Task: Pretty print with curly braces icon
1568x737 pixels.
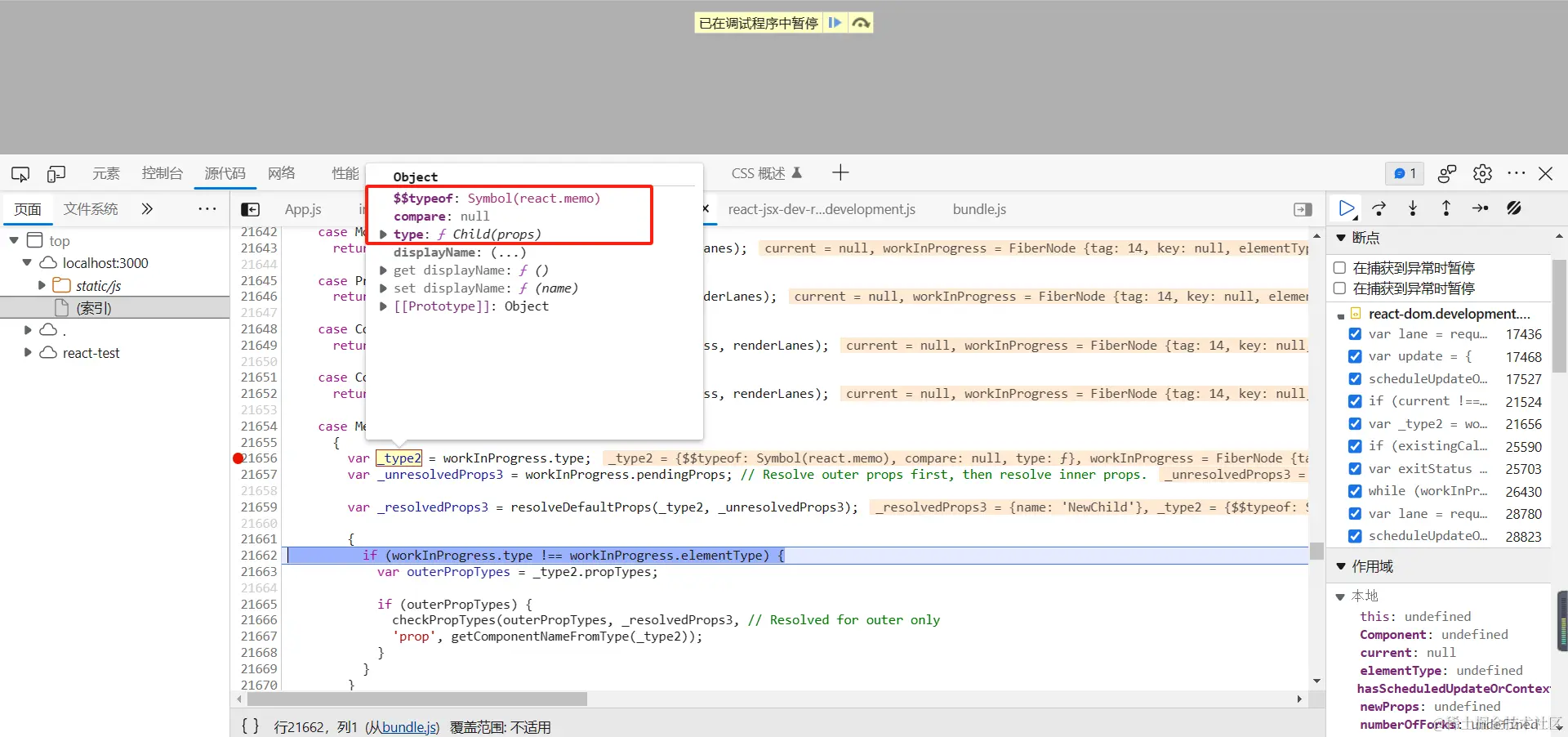Action: [251, 726]
